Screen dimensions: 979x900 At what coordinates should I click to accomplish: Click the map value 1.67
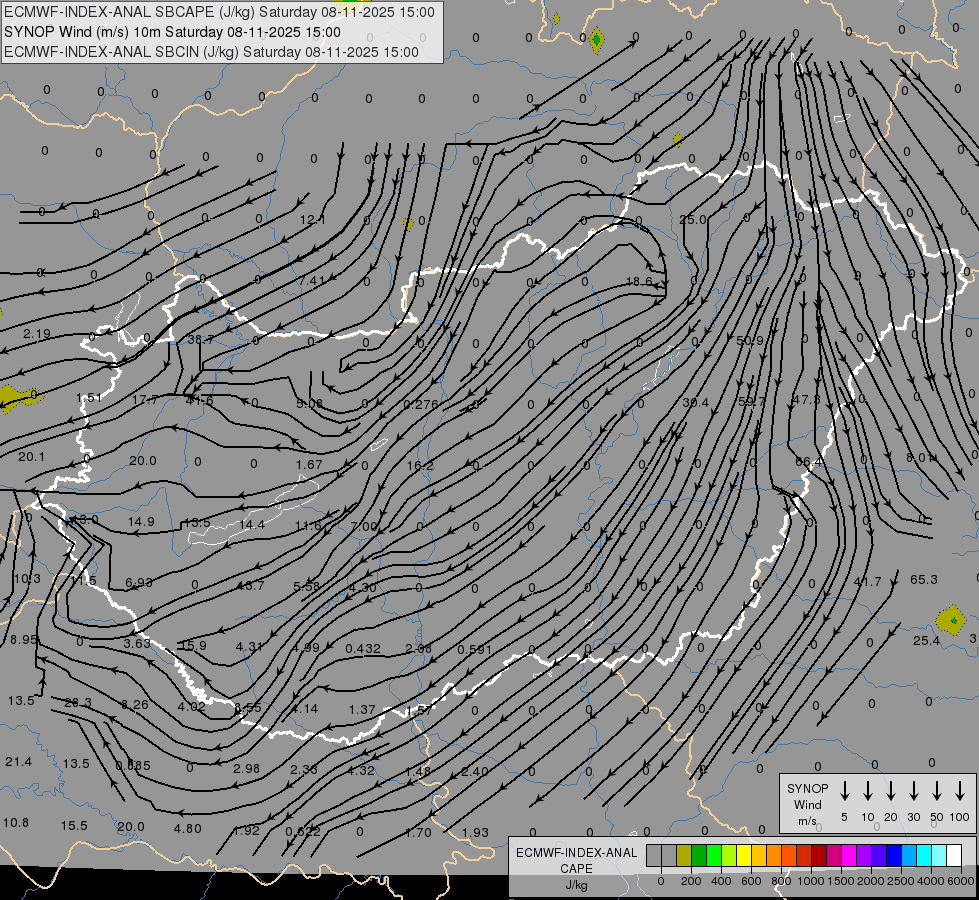tap(309, 464)
